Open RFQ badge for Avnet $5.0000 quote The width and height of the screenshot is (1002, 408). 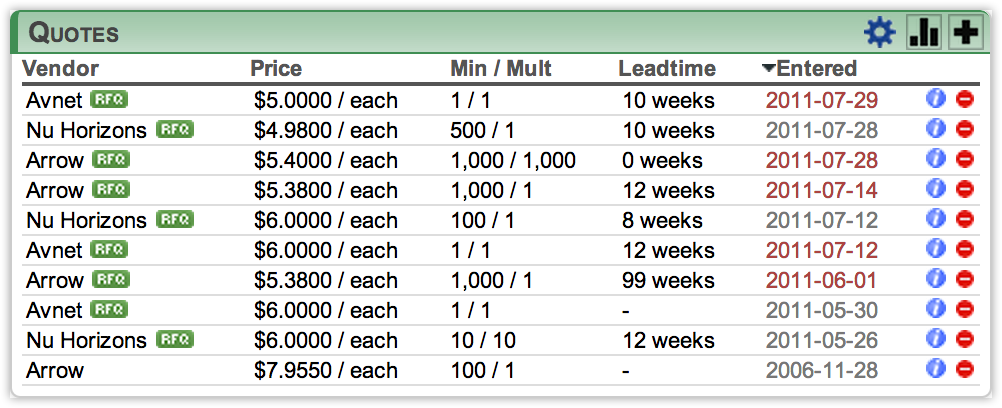pos(109,99)
